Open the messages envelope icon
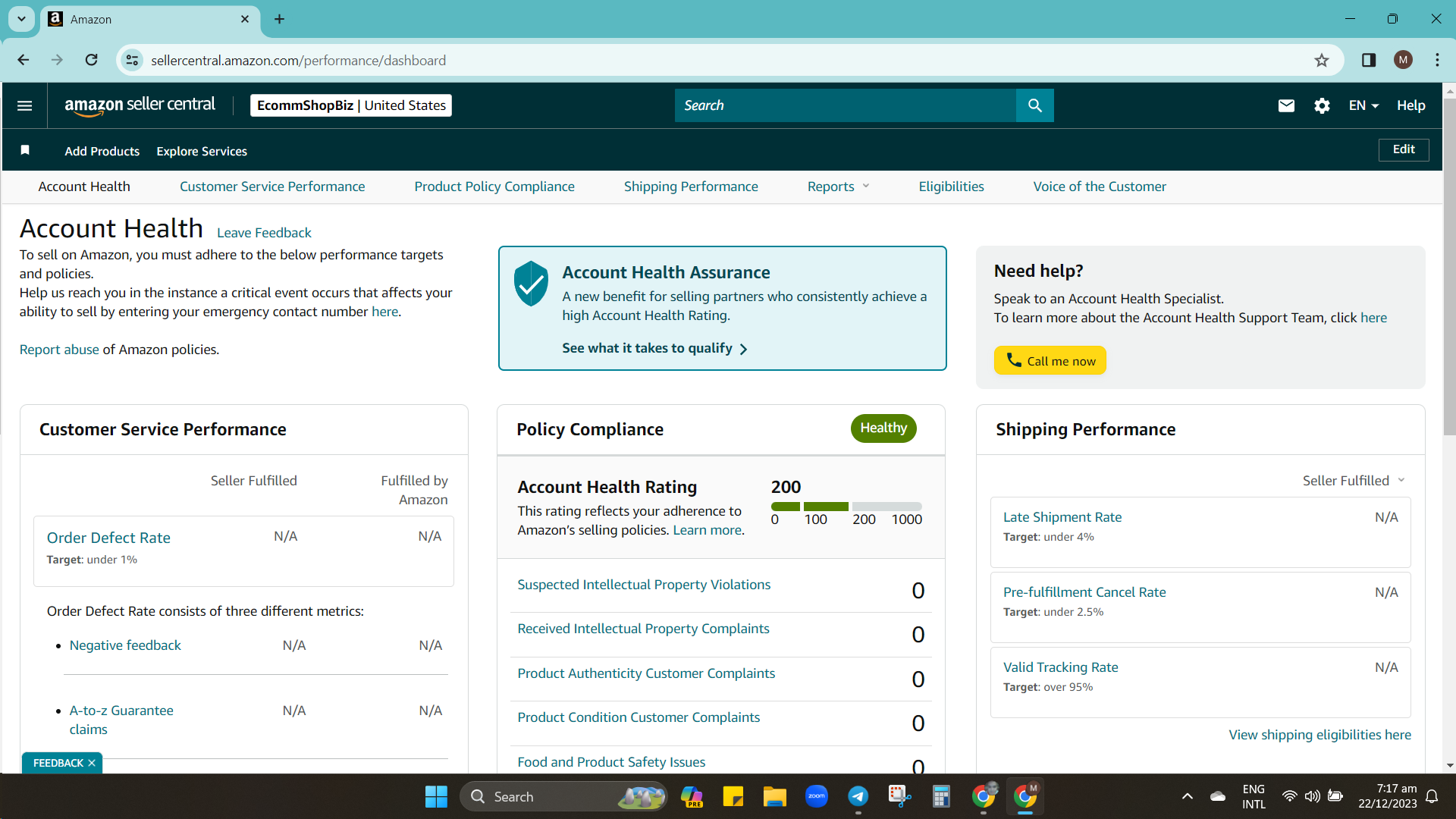The image size is (1456, 819). [x=1286, y=105]
